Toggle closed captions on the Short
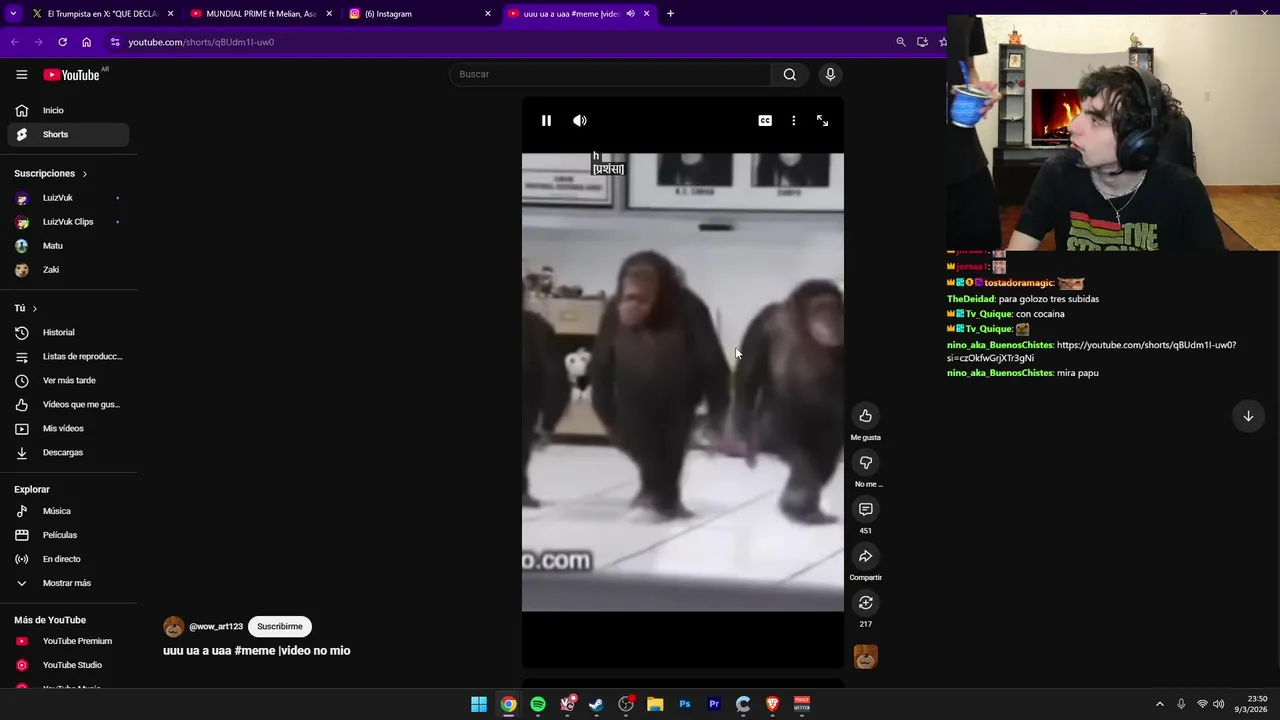This screenshot has width=1280, height=720. click(765, 120)
